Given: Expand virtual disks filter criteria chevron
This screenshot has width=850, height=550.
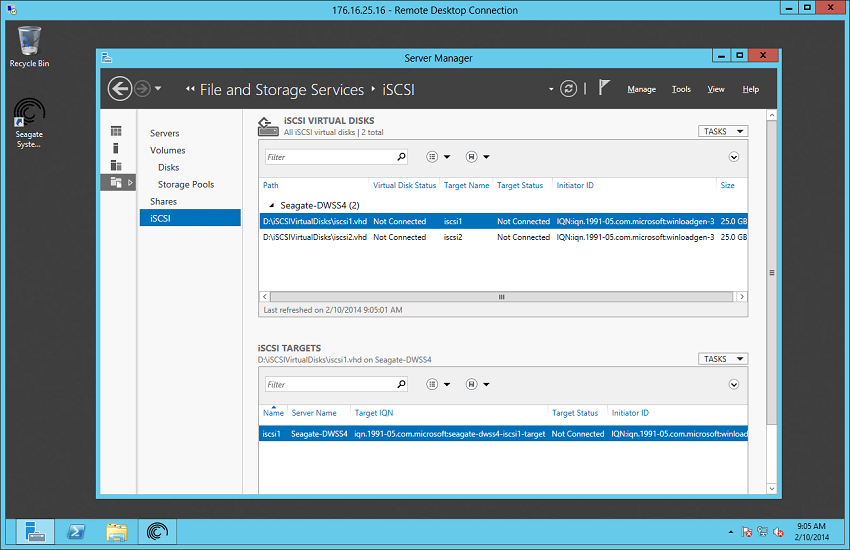Looking at the screenshot, I should [x=733, y=157].
